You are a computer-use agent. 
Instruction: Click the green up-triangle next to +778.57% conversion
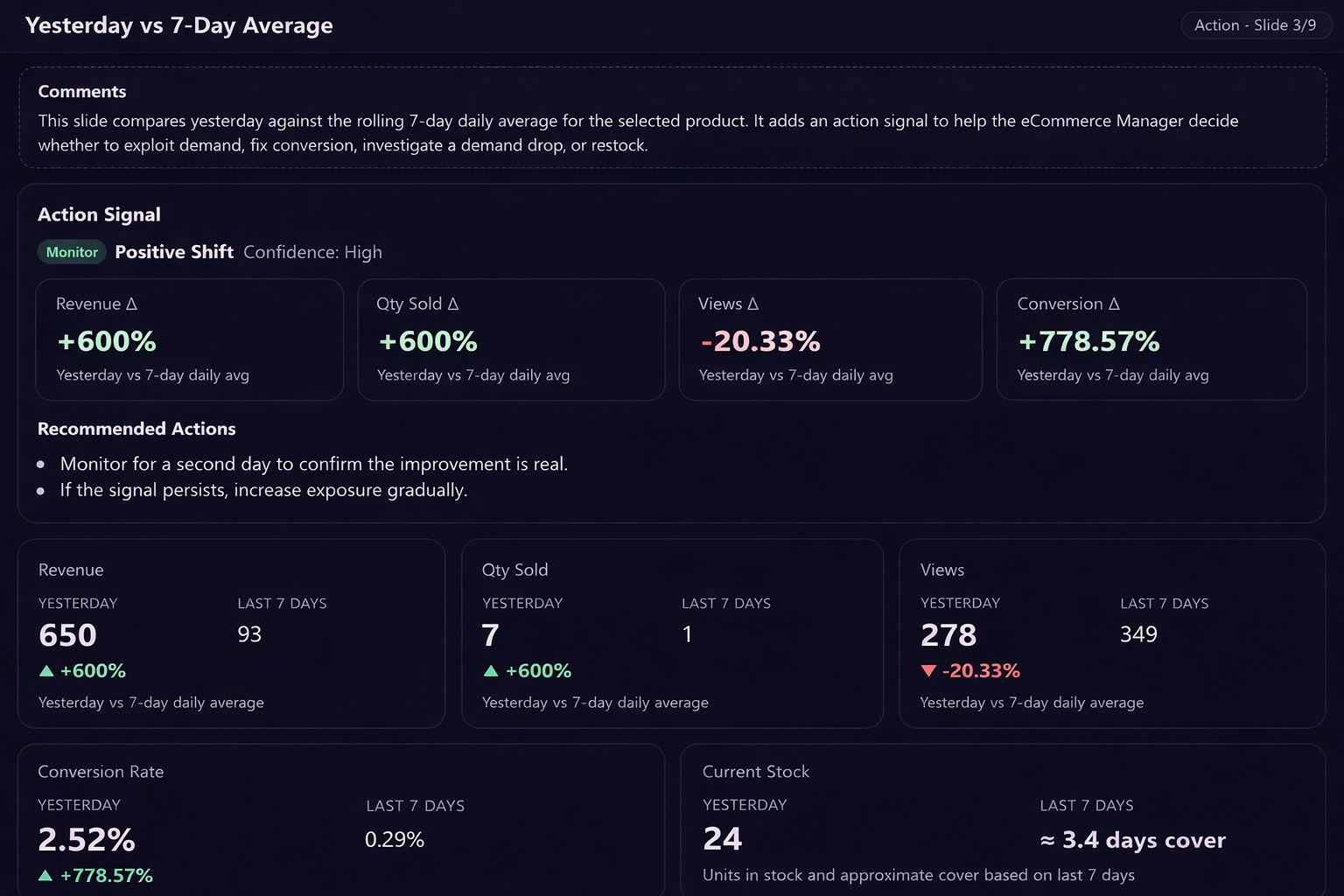coord(45,875)
